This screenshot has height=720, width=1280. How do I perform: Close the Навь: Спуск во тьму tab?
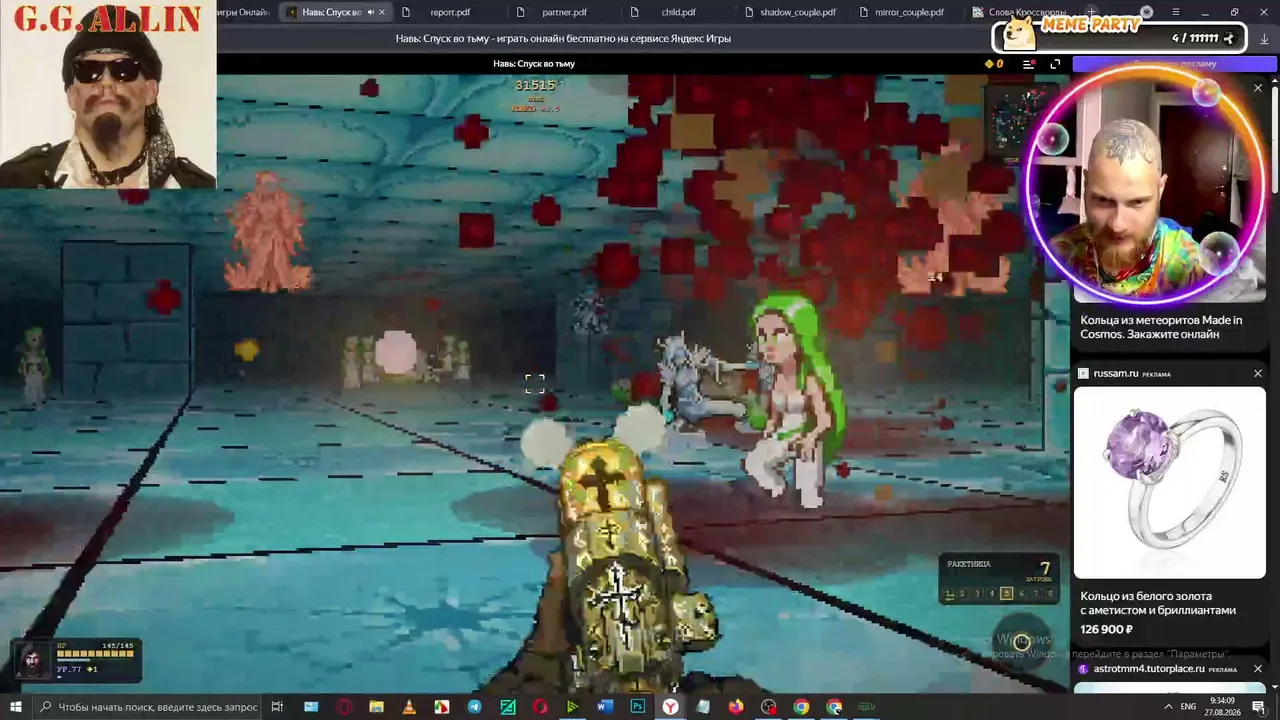click(x=382, y=12)
